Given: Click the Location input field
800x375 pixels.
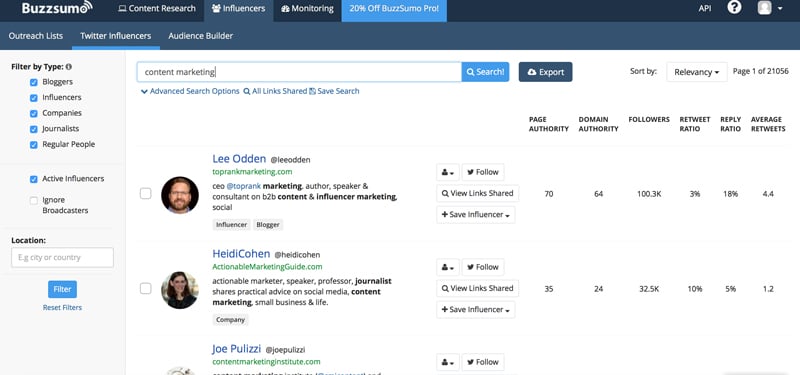Looking at the screenshot, I should coord(62,258).
